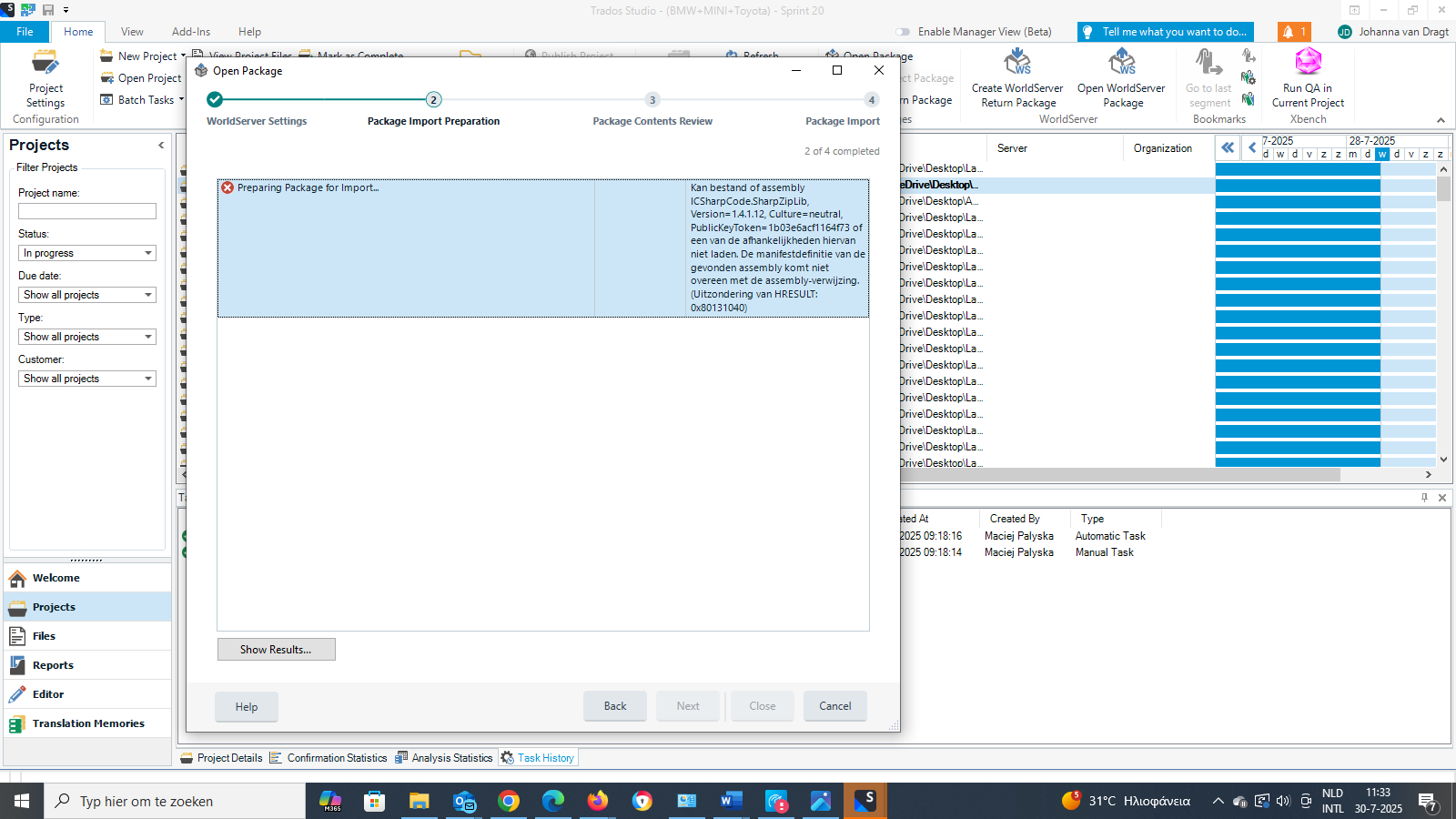Toggle Enable Manager View (Beta) switch
Viewport: 1456px width, 819px height.
pyautogui.click(x=903, y=32)
